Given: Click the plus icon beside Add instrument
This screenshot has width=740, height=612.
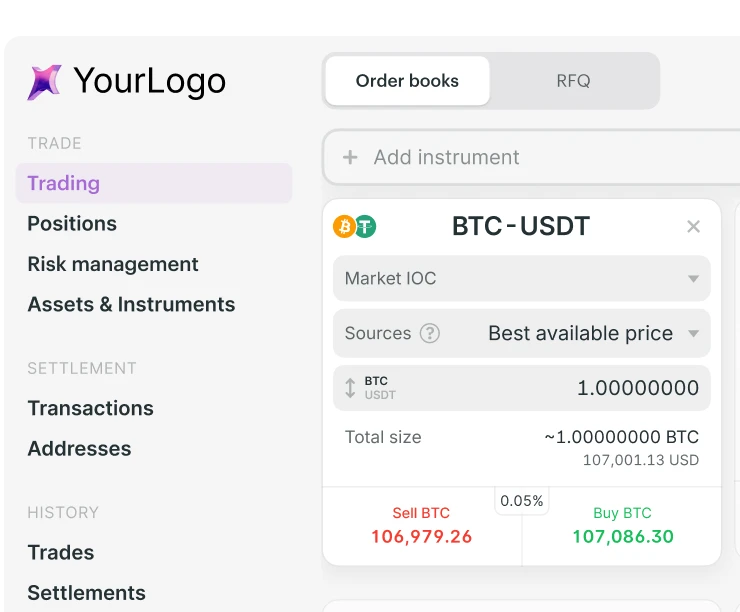Looking at the screenshot, I should [x=350, y=158].
